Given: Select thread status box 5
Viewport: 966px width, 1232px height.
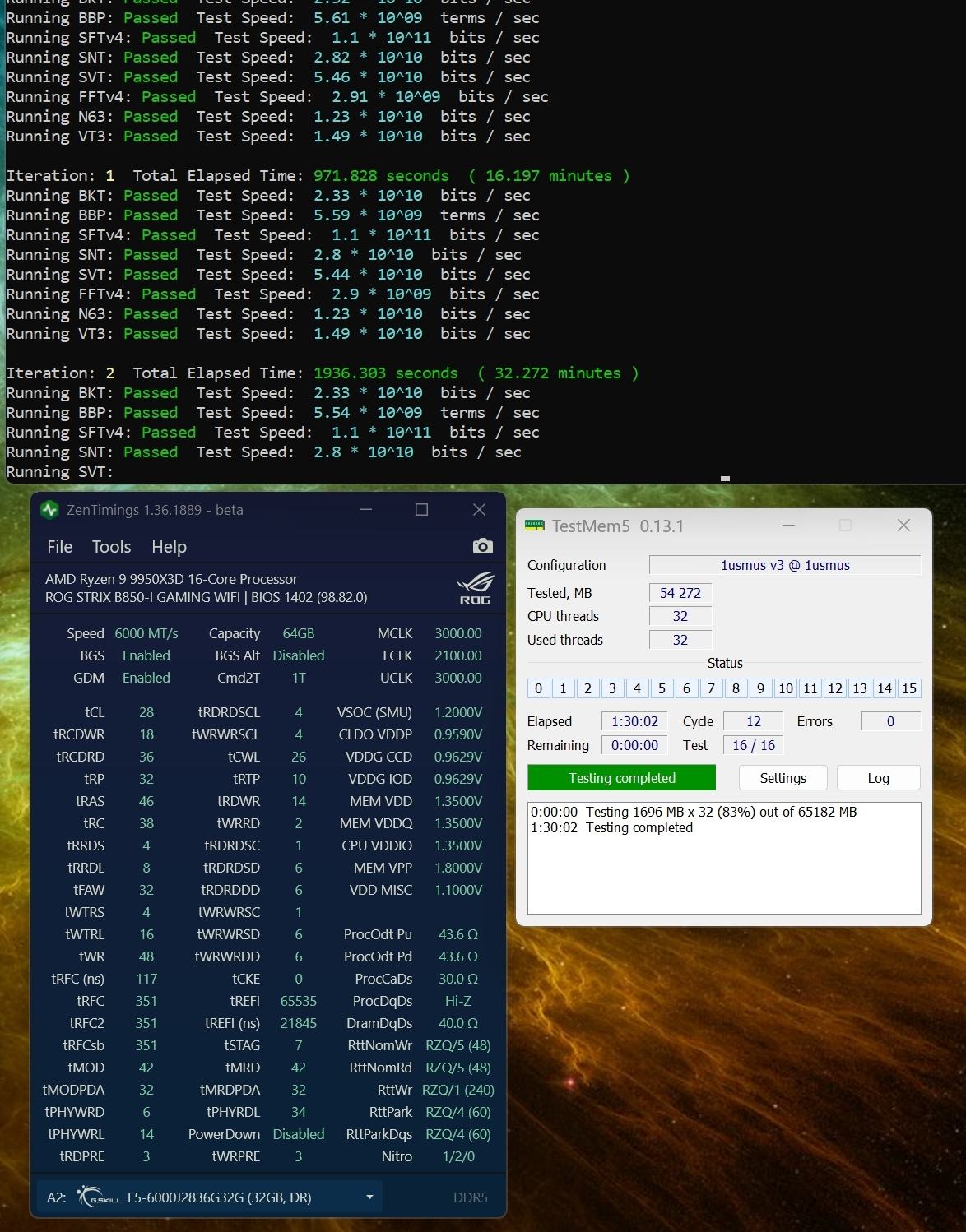Looking at the screenshot, I should tap(662, 688).
